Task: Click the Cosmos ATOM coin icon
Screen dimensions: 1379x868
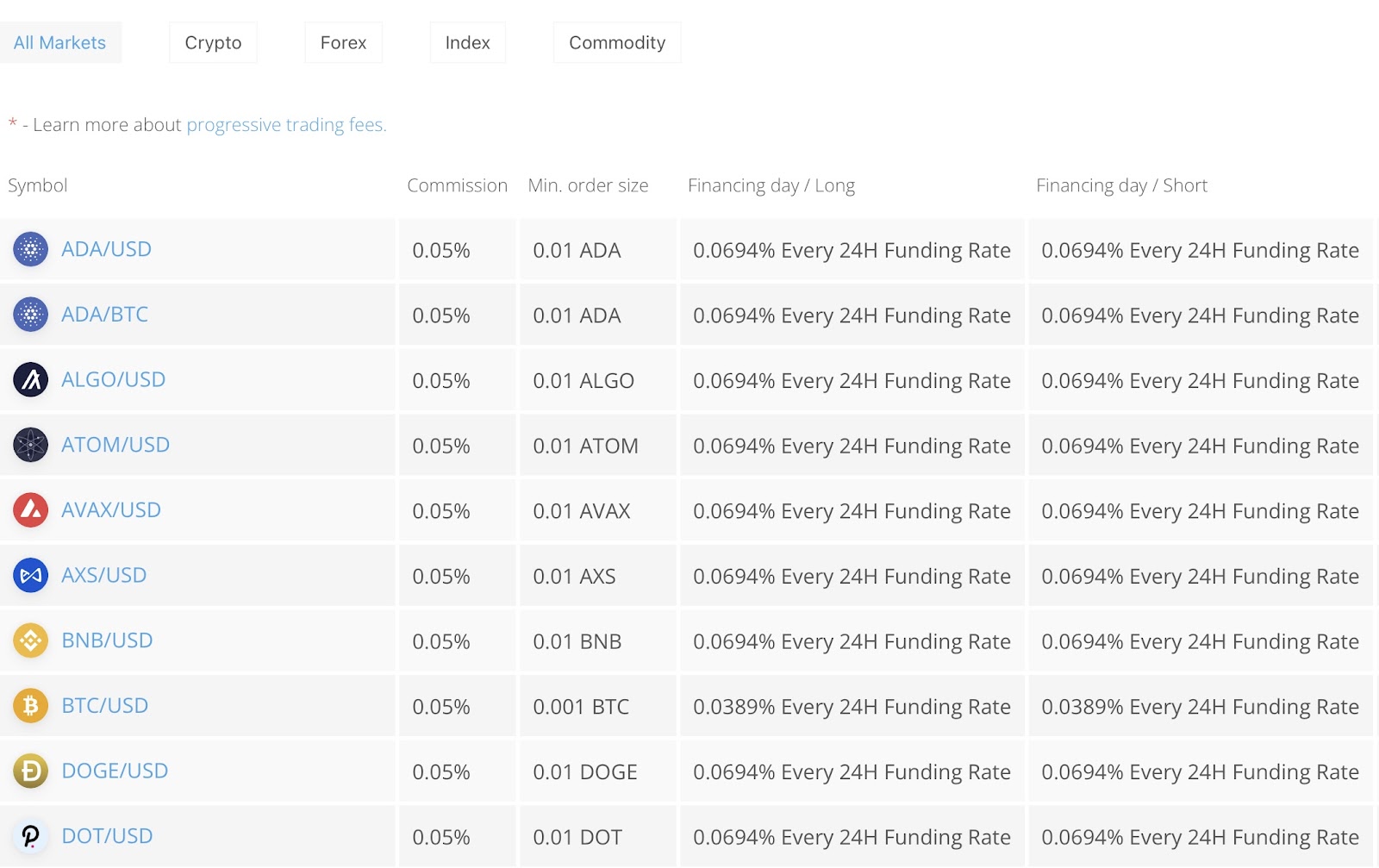Action: (x=30, y=445)
